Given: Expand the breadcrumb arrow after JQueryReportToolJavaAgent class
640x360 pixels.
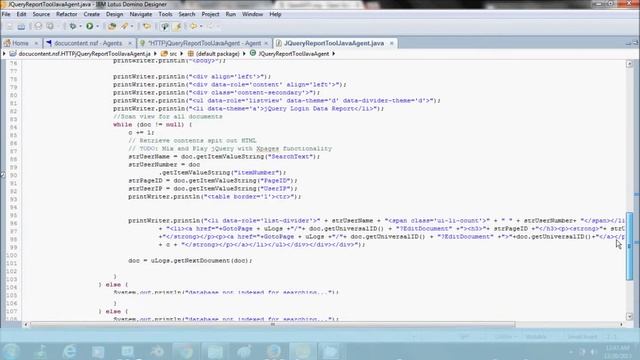Looking at the screenshot, I should tap(333, 53).
